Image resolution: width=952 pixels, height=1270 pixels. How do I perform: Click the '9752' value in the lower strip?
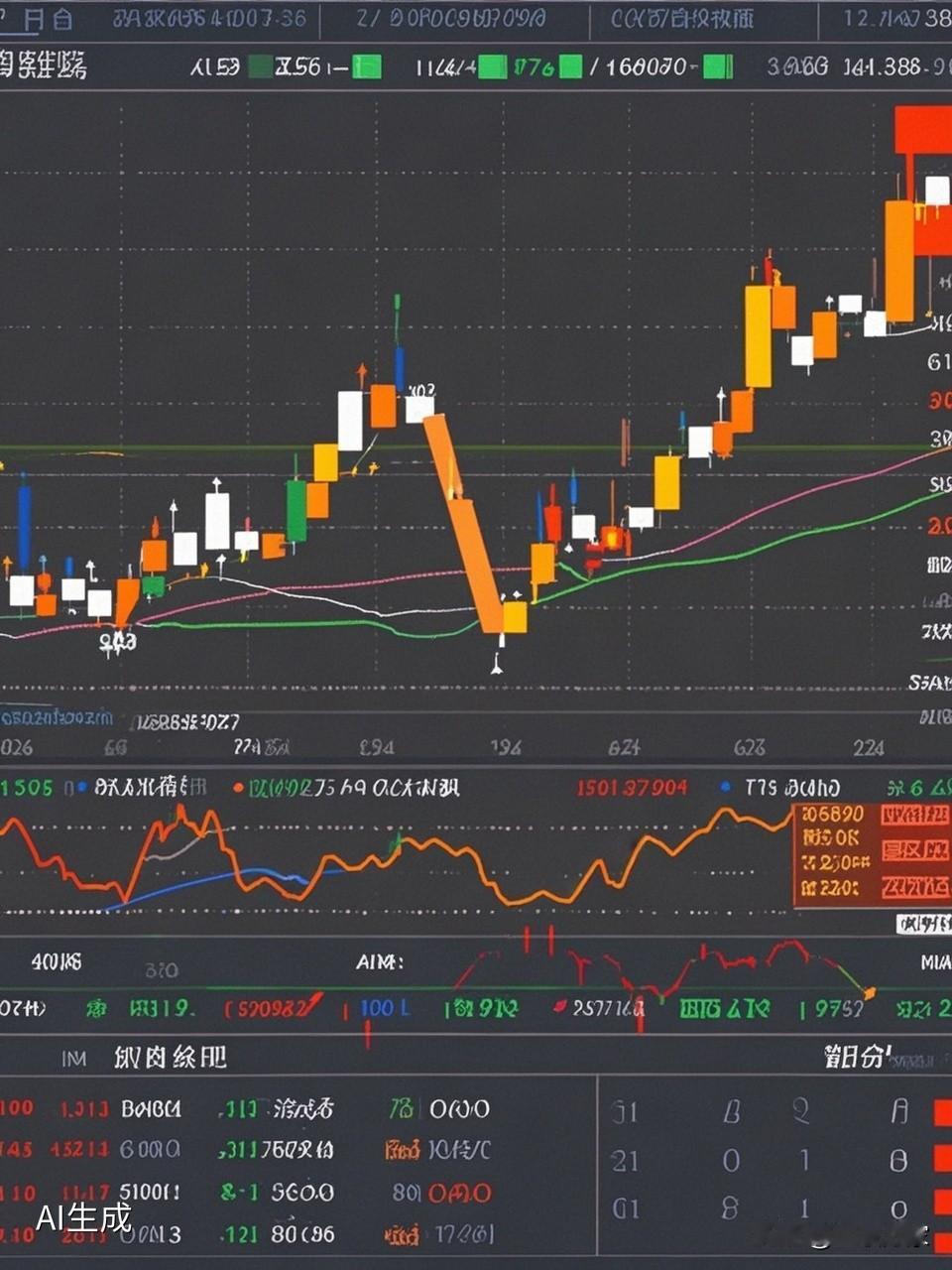[x=838, y=1008]
